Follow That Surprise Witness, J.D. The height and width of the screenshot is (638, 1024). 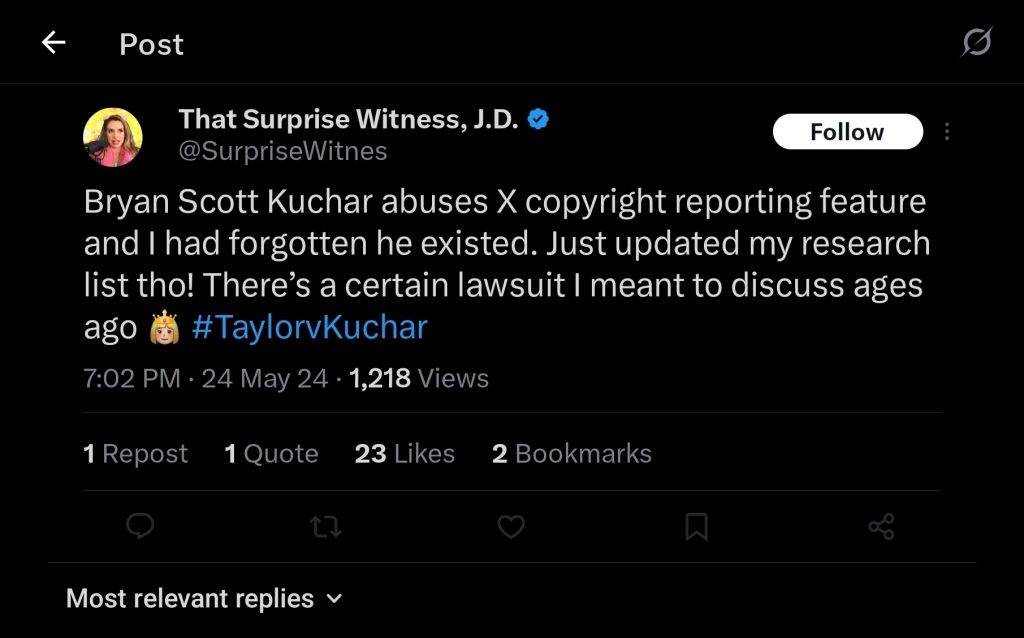847,132
